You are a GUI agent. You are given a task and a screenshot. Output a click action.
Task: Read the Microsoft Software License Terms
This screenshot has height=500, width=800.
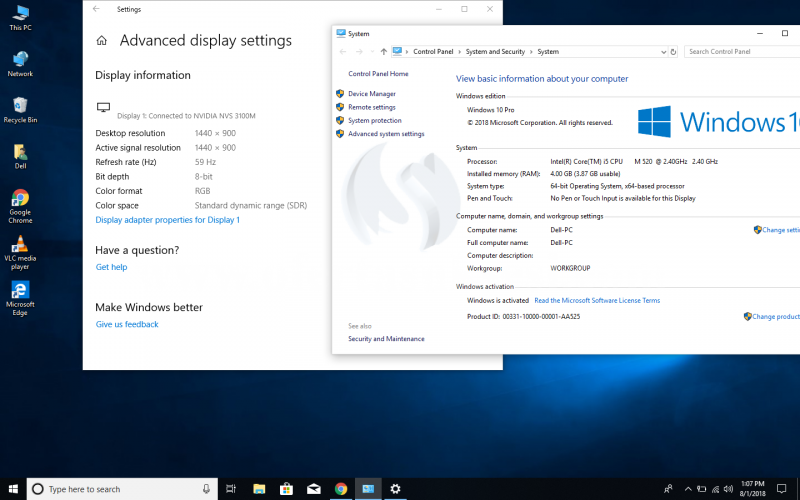(x=597, y=301)
